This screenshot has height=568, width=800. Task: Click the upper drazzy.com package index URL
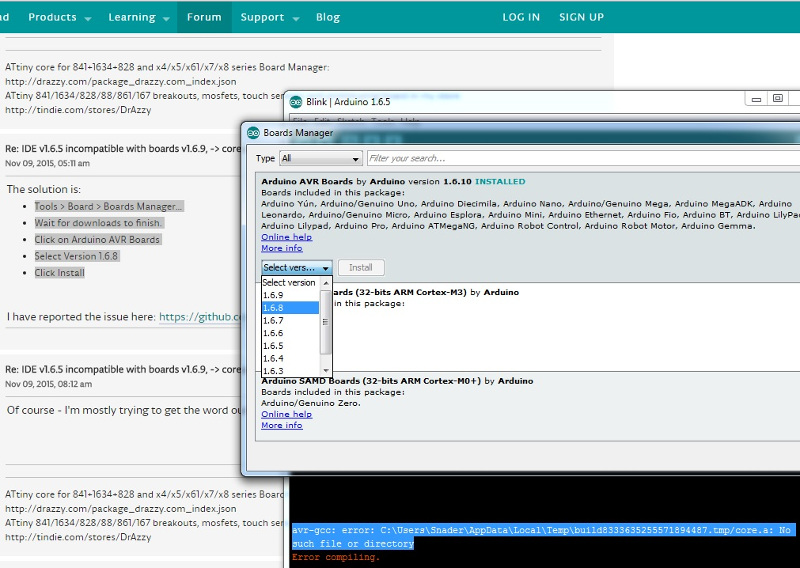click(x=120, y=81)
